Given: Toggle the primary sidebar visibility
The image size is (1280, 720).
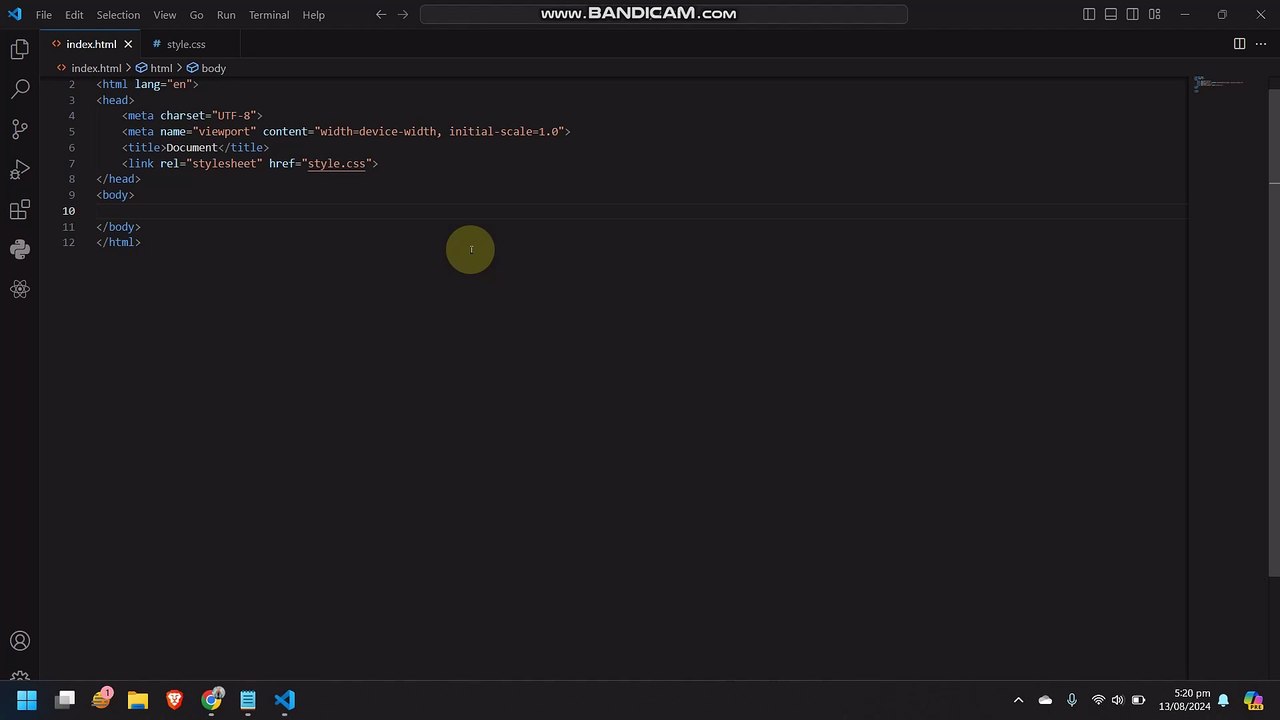Looking at the screenshot, I should point(1089,15).
